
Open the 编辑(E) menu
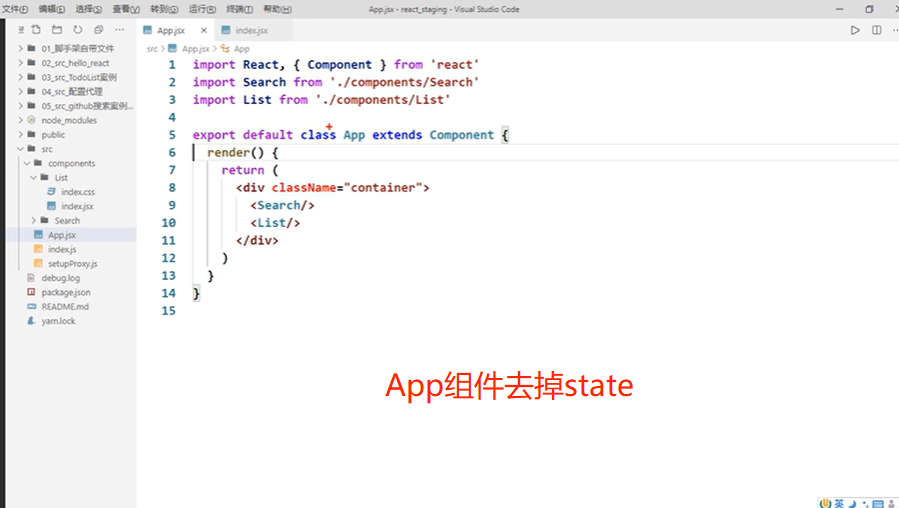coord(52,9)
